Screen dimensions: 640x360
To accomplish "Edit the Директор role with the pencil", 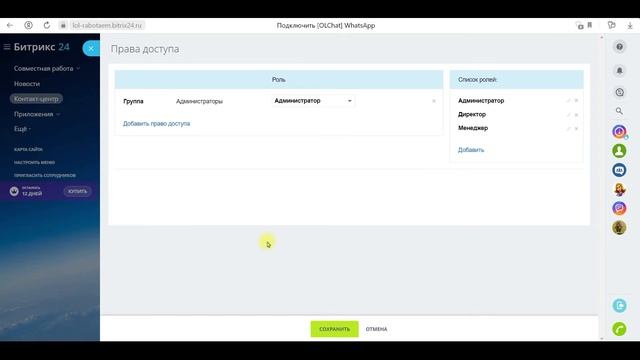I will pos(568,115).
